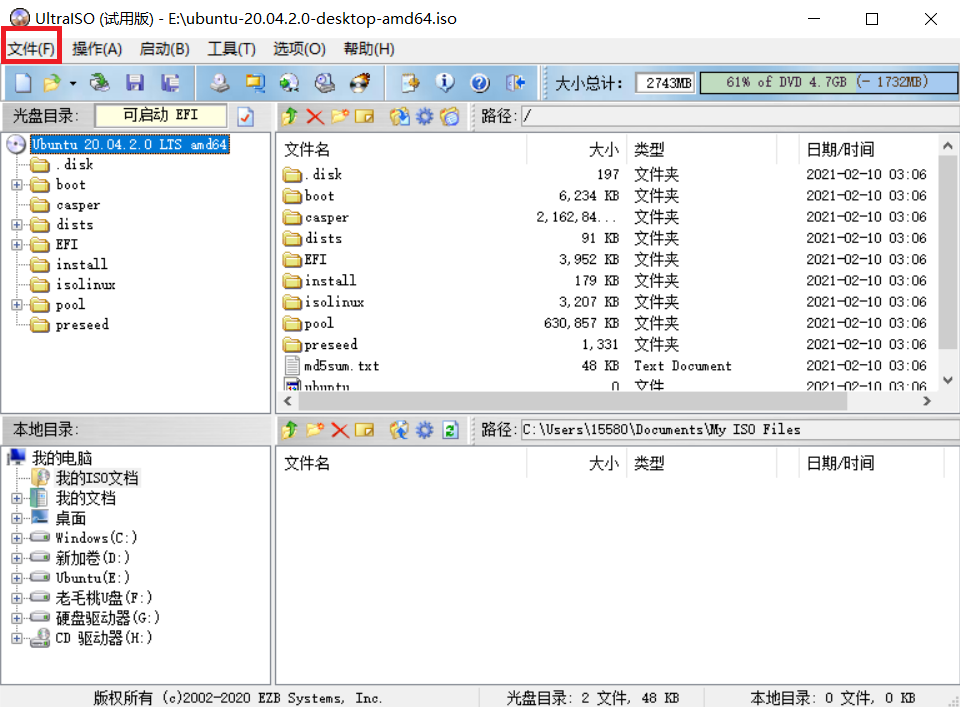Click the disc properties check icon beside 可启动 EFI

pyautogui.click(x=246, y=116)
